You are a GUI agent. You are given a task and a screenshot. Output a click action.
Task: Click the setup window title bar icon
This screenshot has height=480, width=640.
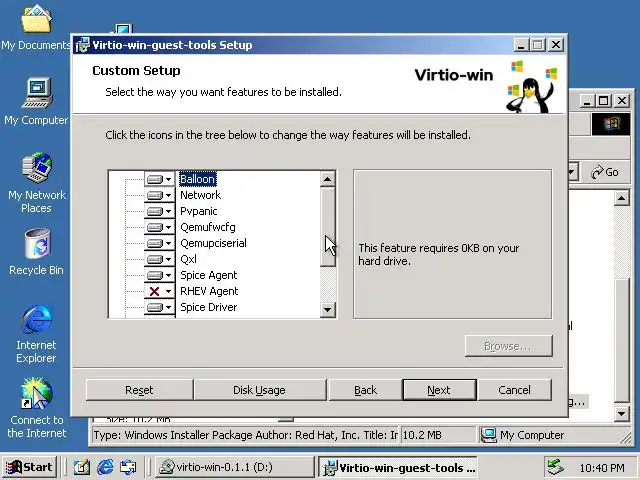82,45
